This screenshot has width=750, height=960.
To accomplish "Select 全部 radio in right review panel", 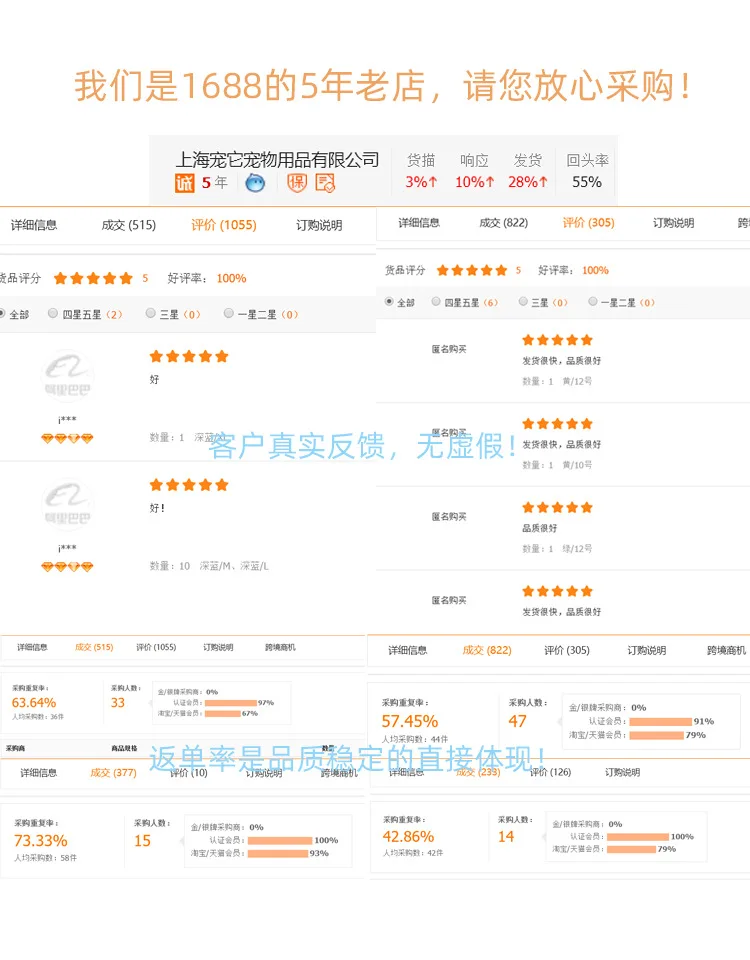I will 389,301.
